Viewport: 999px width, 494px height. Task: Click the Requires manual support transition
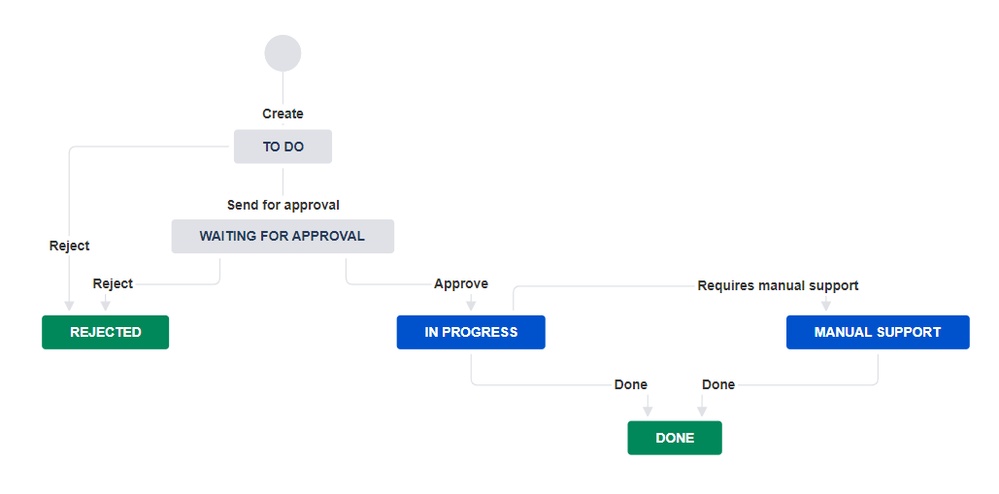[778, 285]
